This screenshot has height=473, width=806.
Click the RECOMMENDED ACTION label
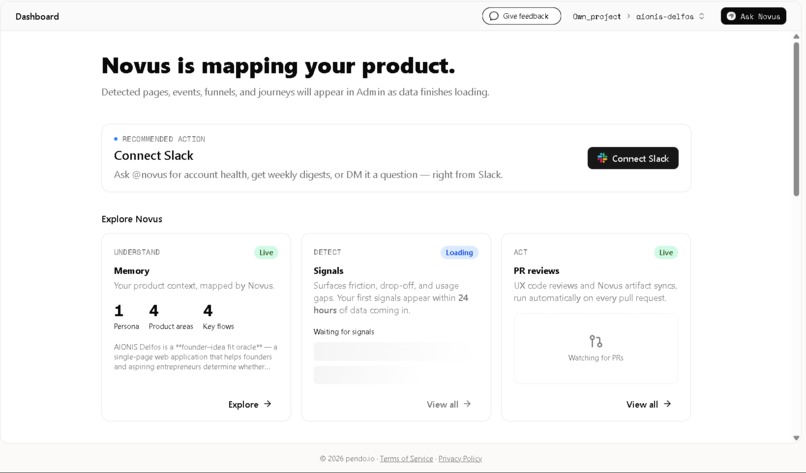[163, 139]
